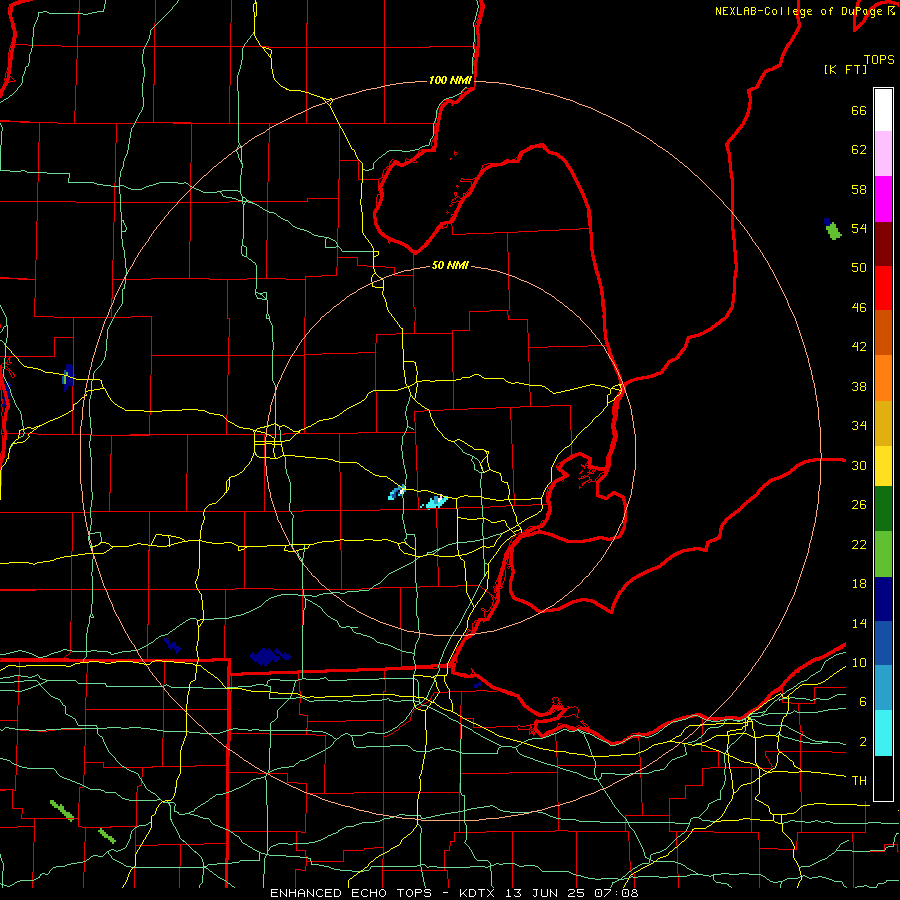
Task: Click legend value "66"
Action: coord(859,110)
